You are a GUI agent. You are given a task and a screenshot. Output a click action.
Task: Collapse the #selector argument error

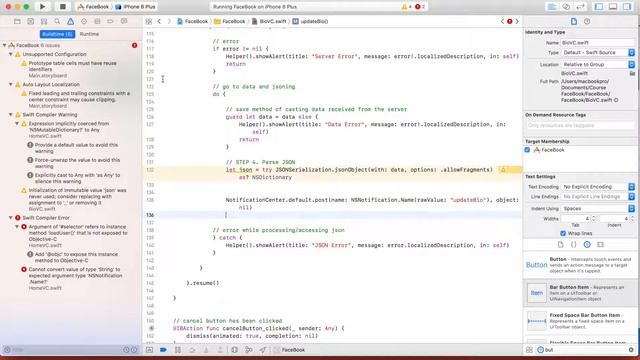17,227
